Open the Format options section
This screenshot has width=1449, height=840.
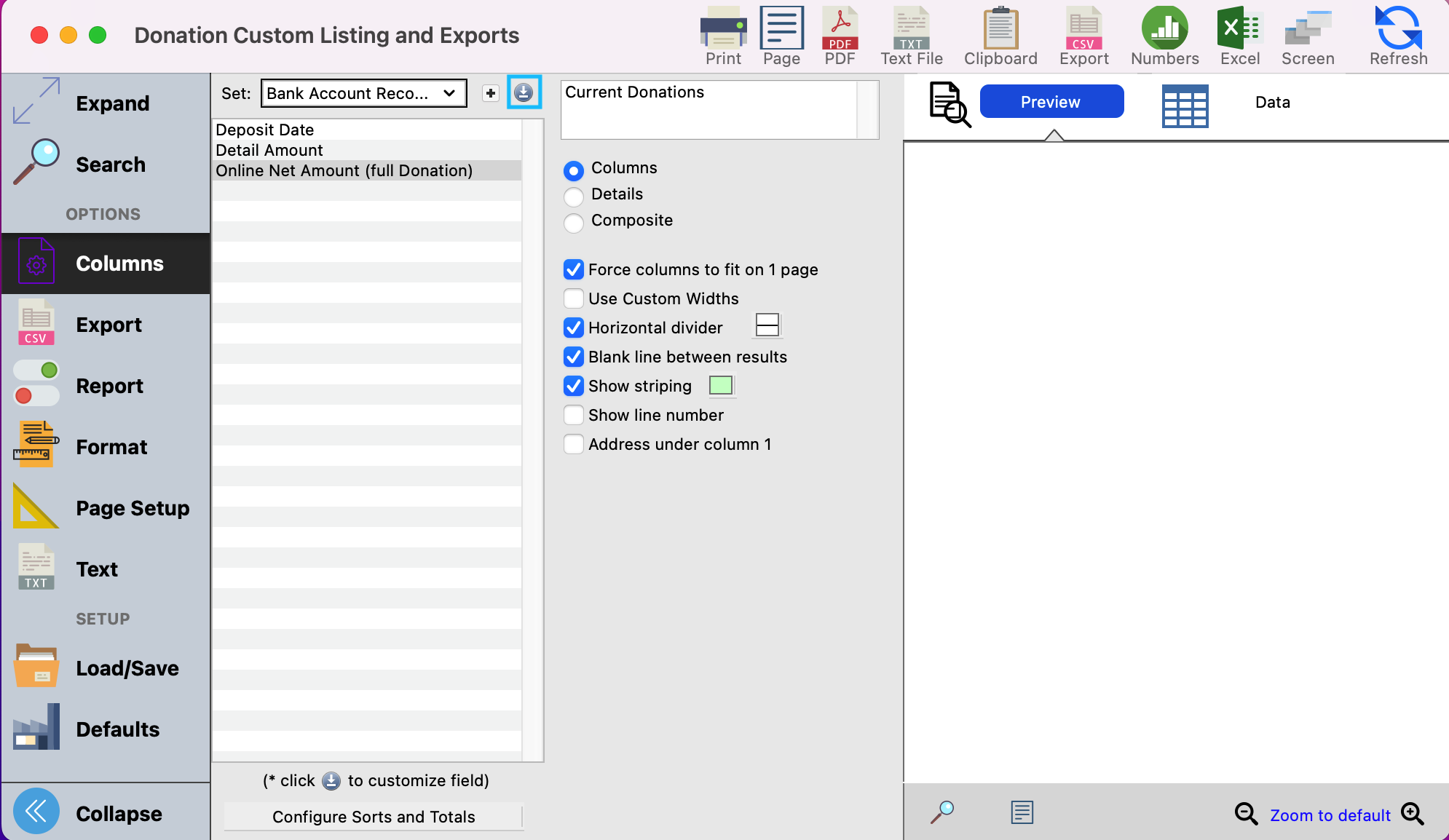[111, 447]
